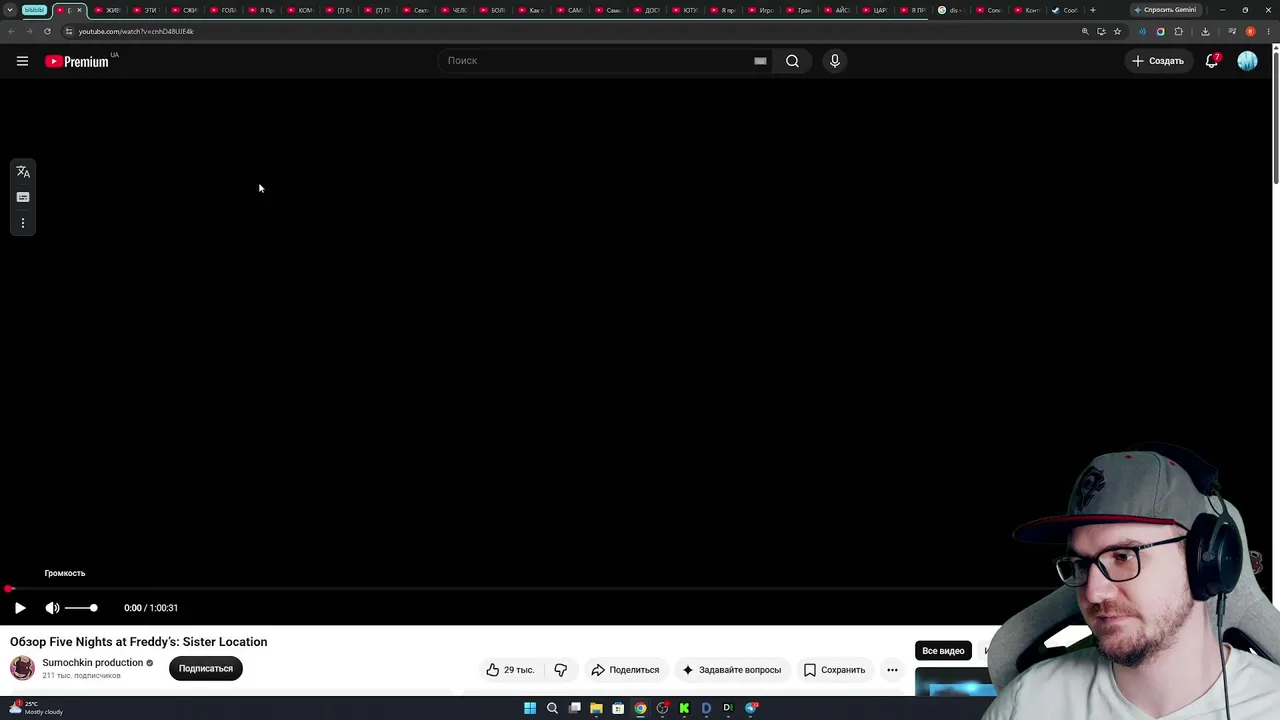Switch to the ГОЛА tab

(223, 10)
